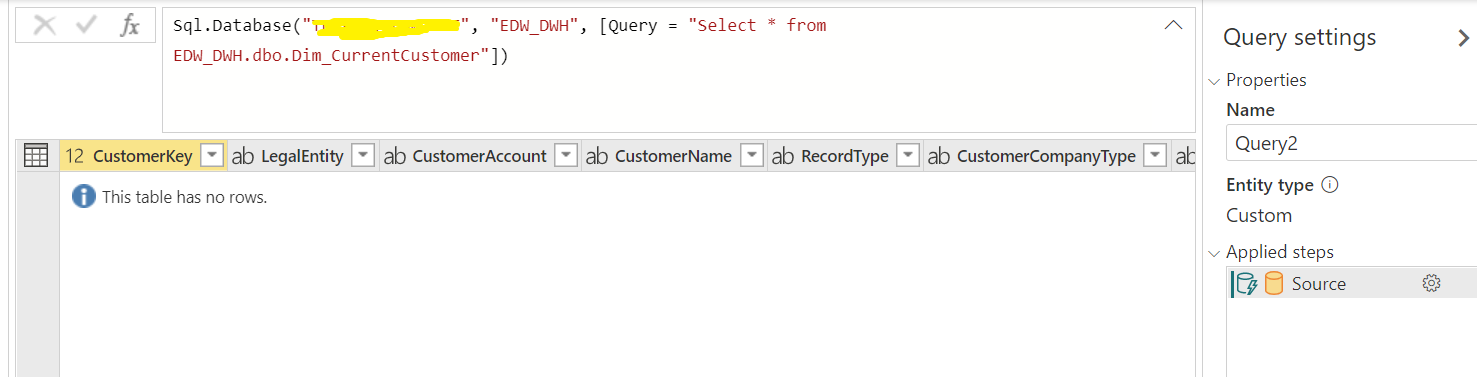The image size is (1477, 377).
Task: Change CustomerKey column data type icon
Action: pos(74,156)
